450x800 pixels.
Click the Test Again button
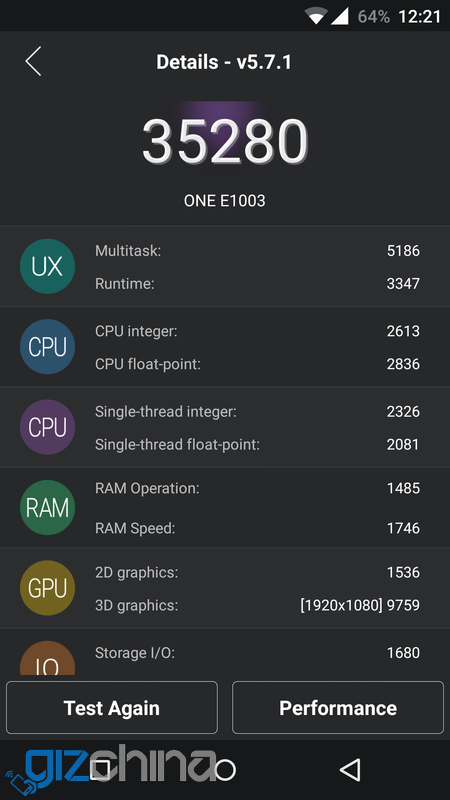pos(112,708)
